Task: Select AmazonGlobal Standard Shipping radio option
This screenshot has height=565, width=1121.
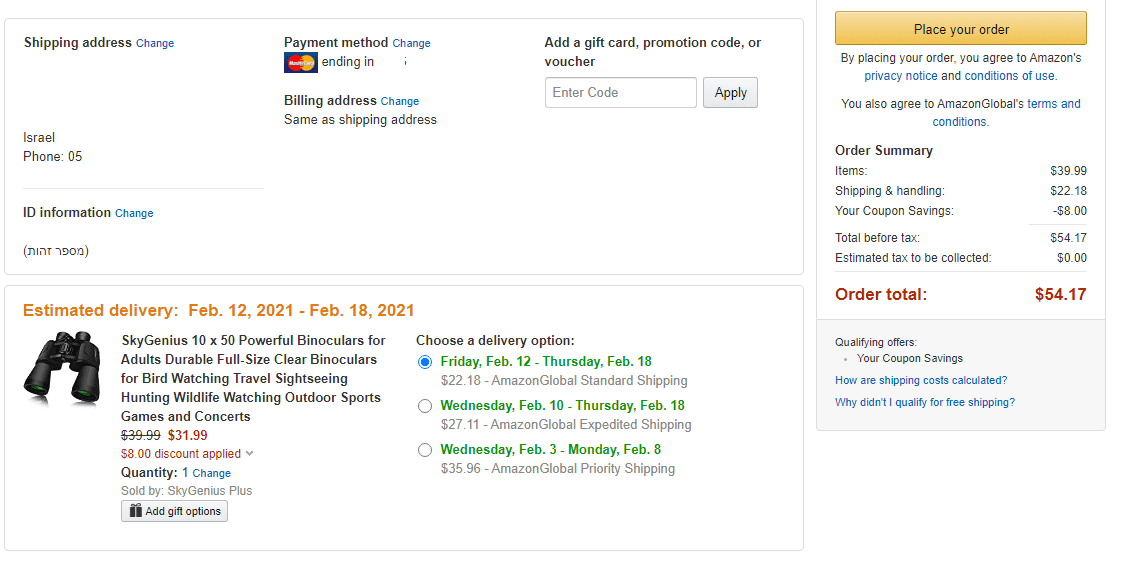Action: [425, 362]
